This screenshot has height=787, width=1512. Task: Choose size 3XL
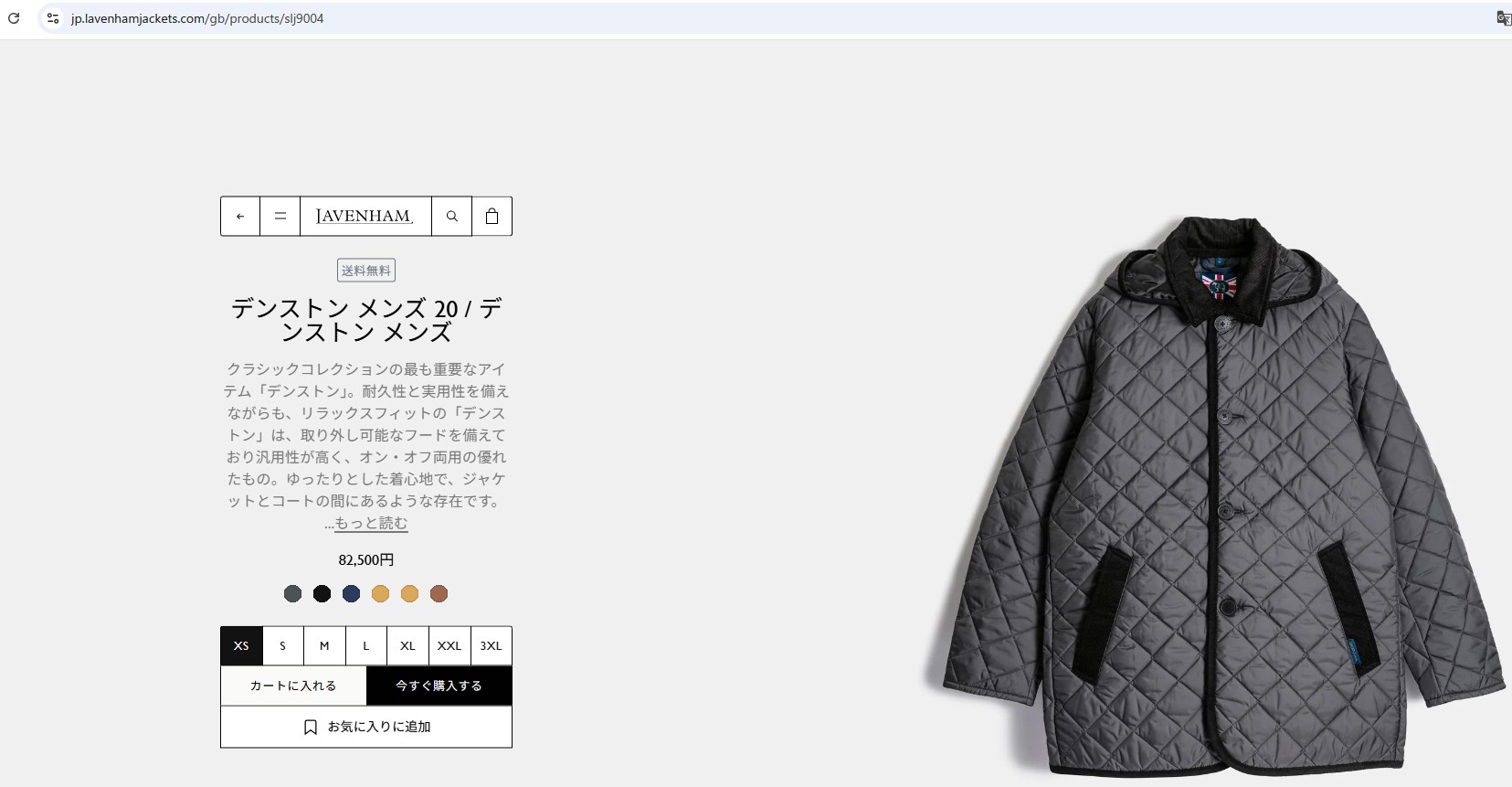tap(492, 646)
